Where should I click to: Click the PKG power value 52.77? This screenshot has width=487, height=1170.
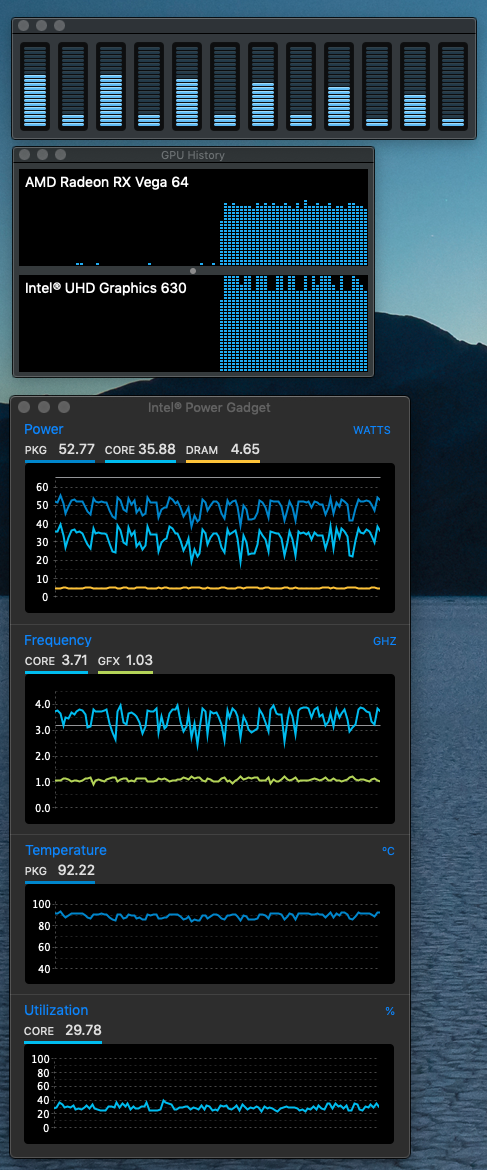[76, 449]
